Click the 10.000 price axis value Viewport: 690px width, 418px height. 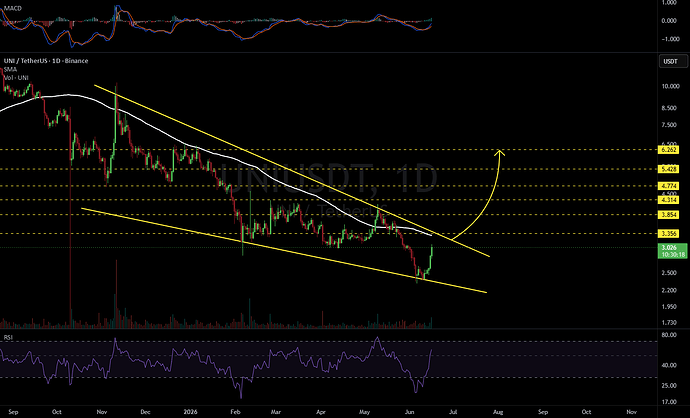tap(670, 87)
